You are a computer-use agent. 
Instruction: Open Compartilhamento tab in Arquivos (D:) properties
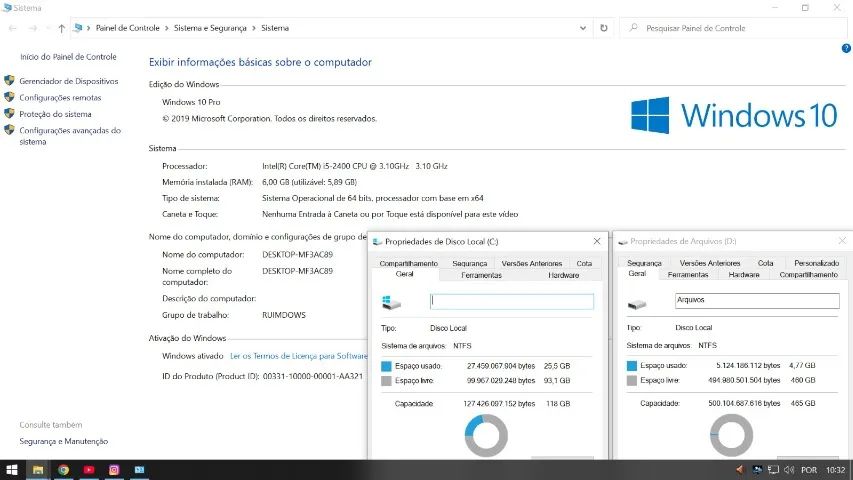coord(808,275)
